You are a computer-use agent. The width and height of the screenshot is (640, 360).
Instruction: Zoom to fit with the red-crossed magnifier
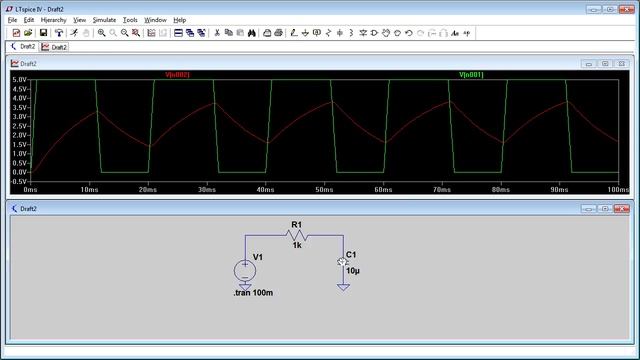pyautogui.click(x=136, y=33)
